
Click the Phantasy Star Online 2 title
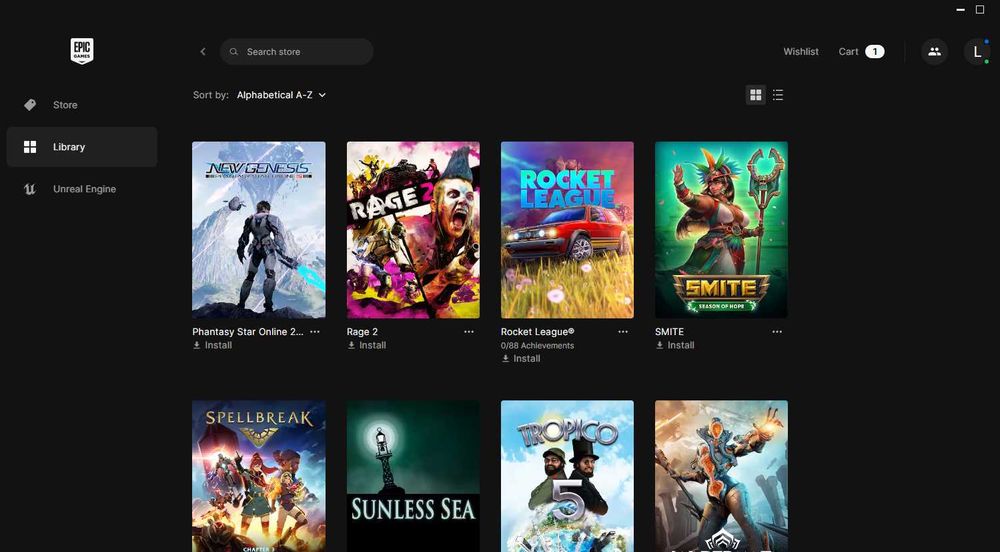tap(247, 331)
